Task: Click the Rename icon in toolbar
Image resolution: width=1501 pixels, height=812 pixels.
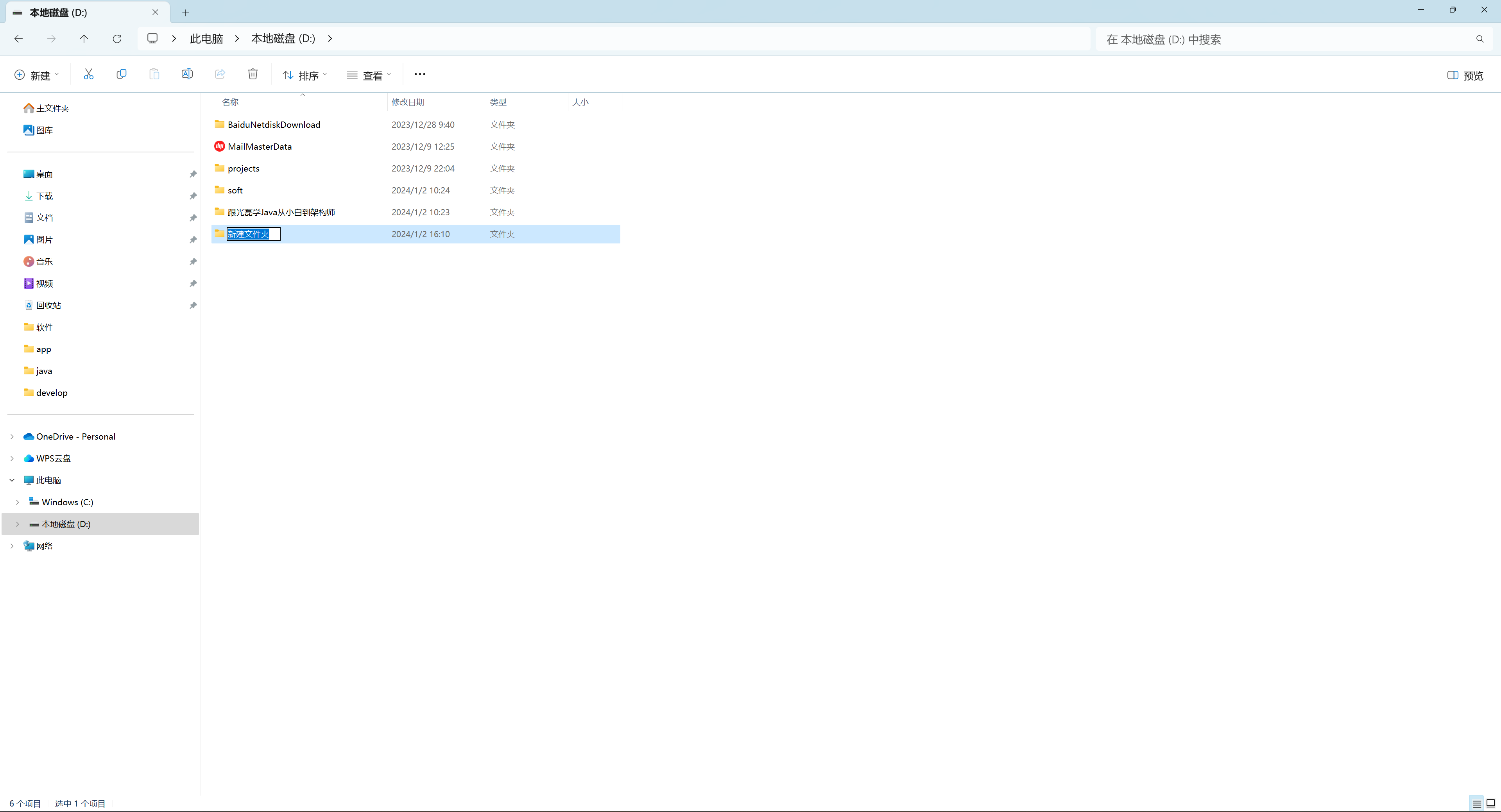Action: (x=187, y=75)
